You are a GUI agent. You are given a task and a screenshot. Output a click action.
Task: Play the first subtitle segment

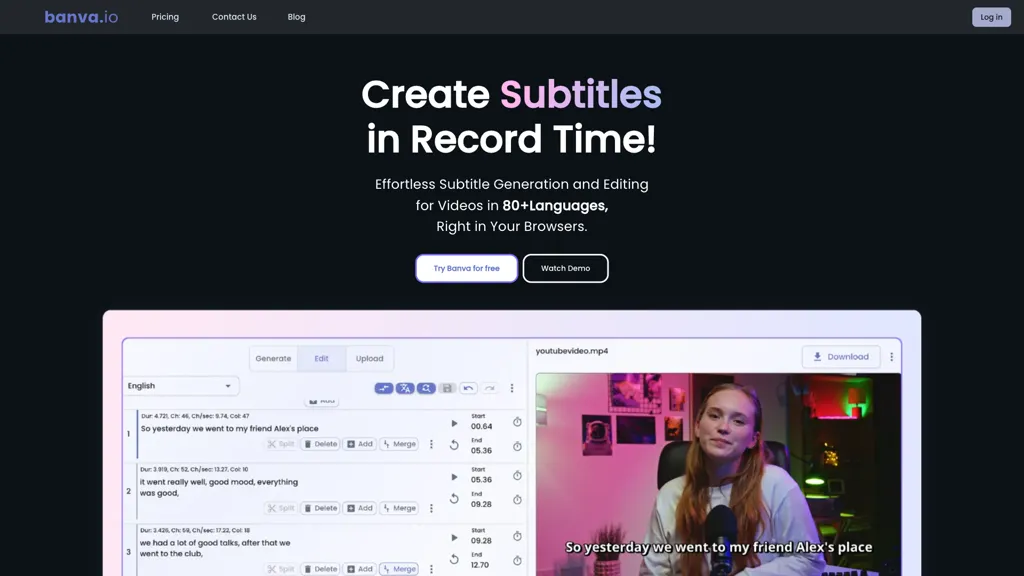pyautogui.click(x=454, y=423)
